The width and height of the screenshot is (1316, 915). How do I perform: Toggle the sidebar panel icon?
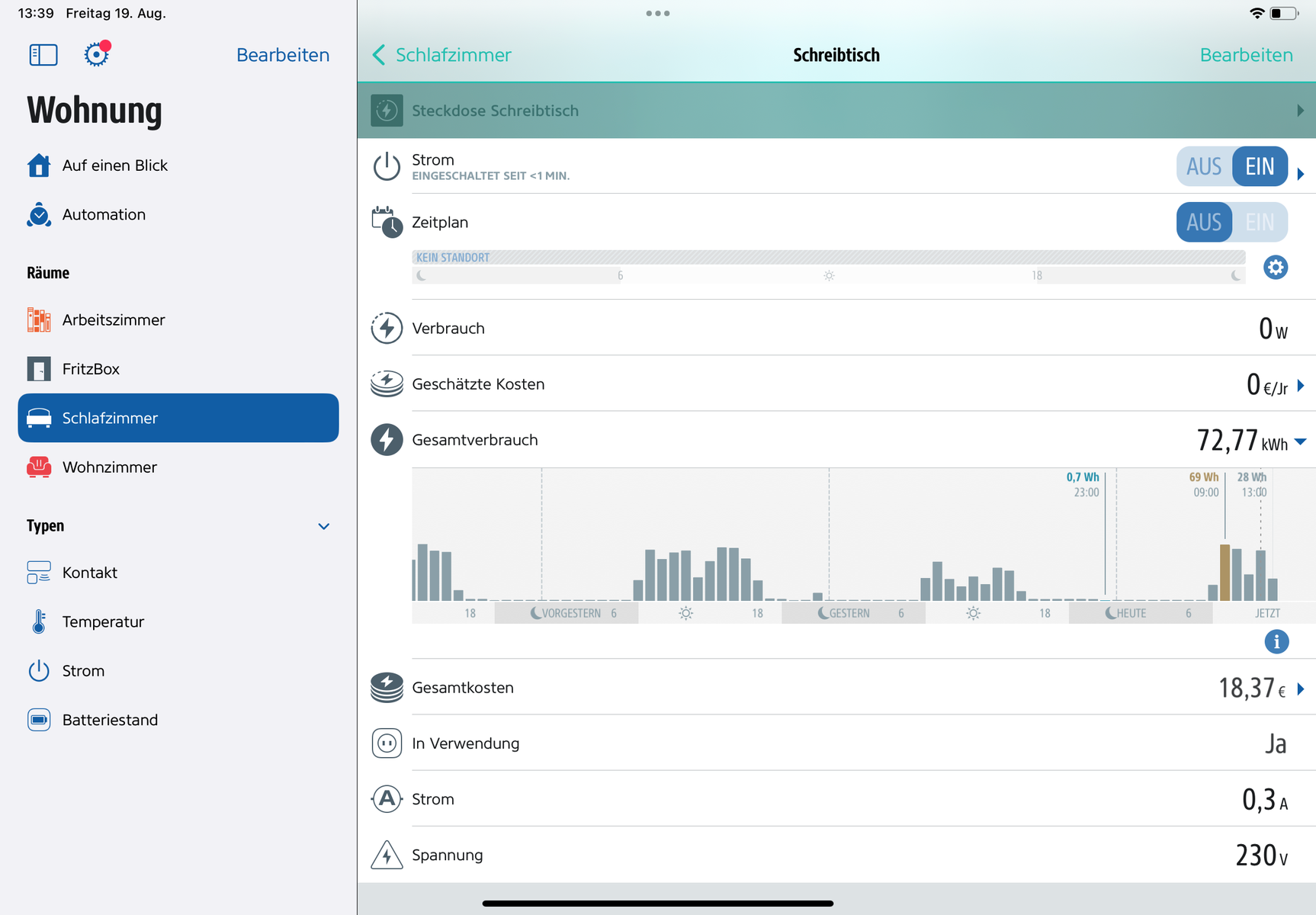(43, 55)
